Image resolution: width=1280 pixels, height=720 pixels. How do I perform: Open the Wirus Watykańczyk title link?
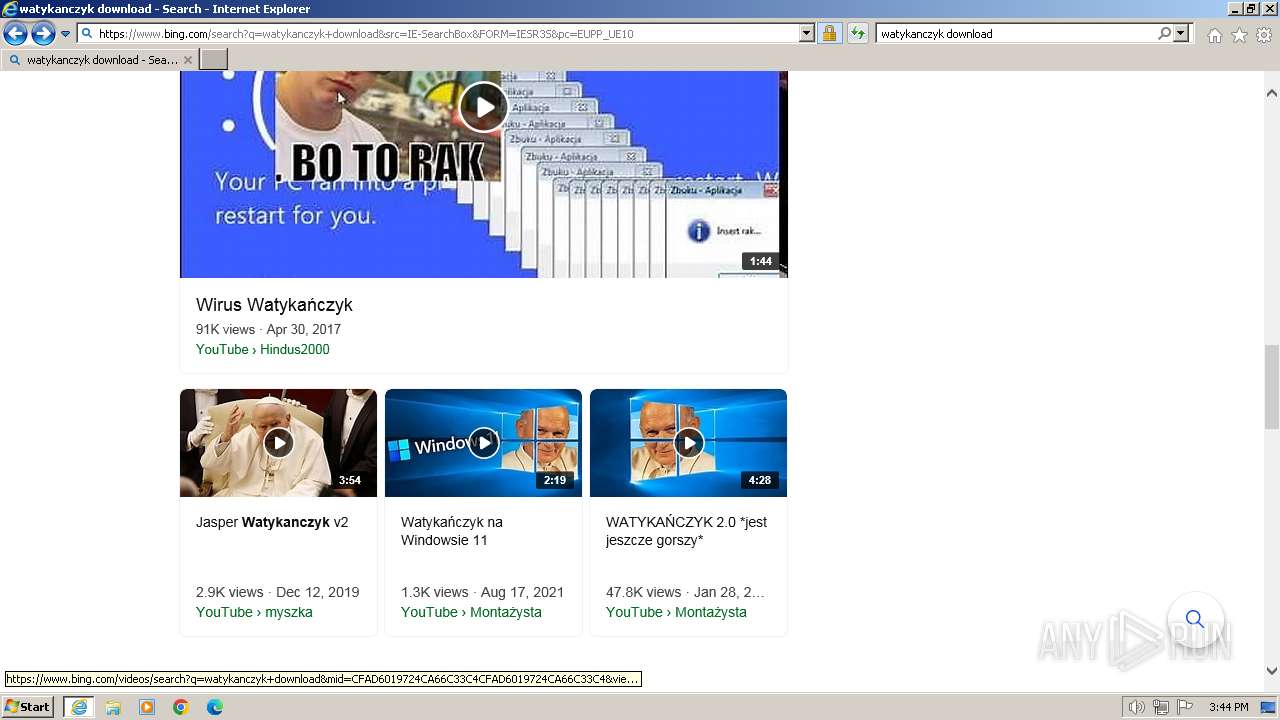tap(274, 305)
